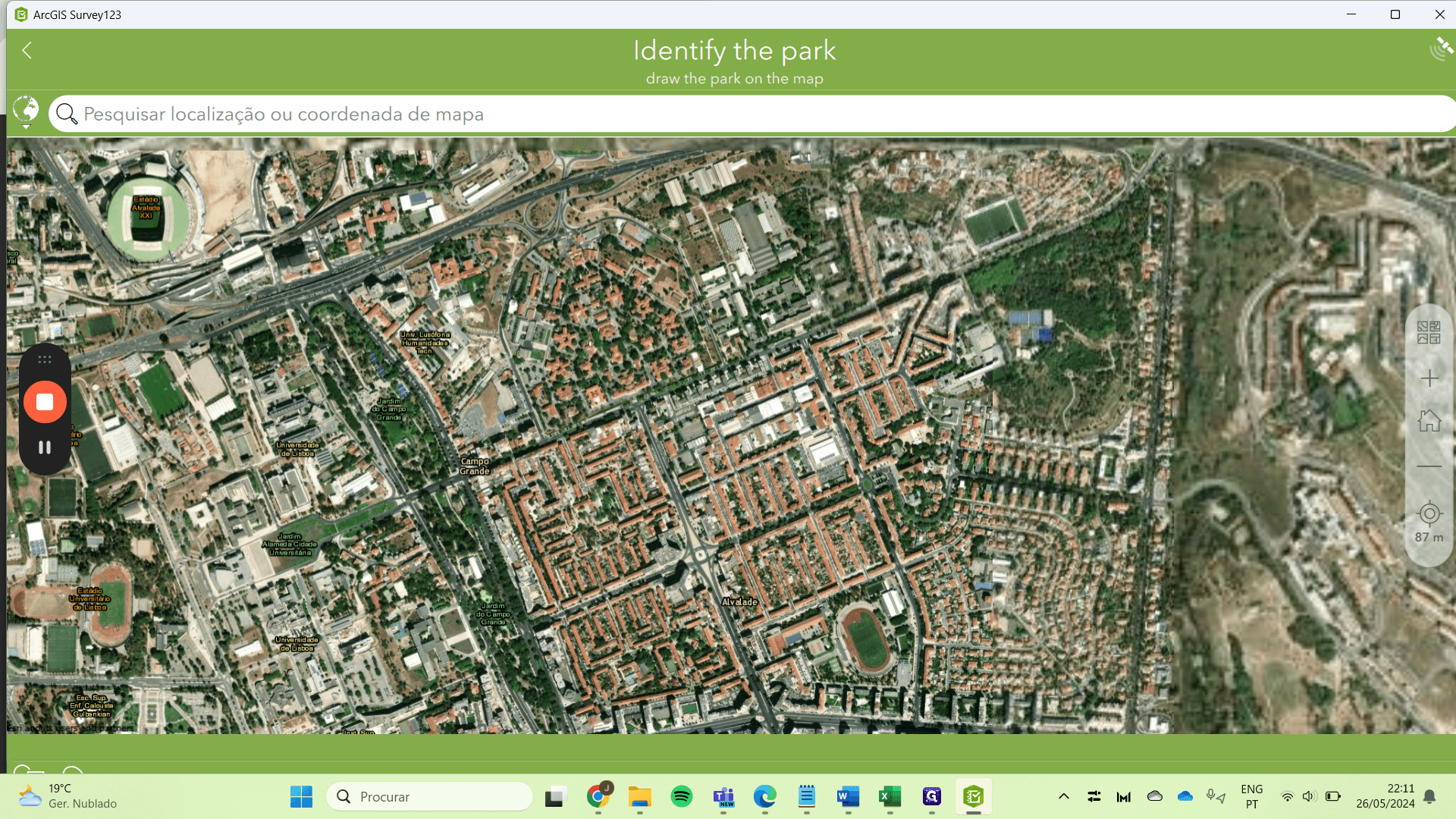Open Microsoft Teams from taskbar

coord(723,796)
